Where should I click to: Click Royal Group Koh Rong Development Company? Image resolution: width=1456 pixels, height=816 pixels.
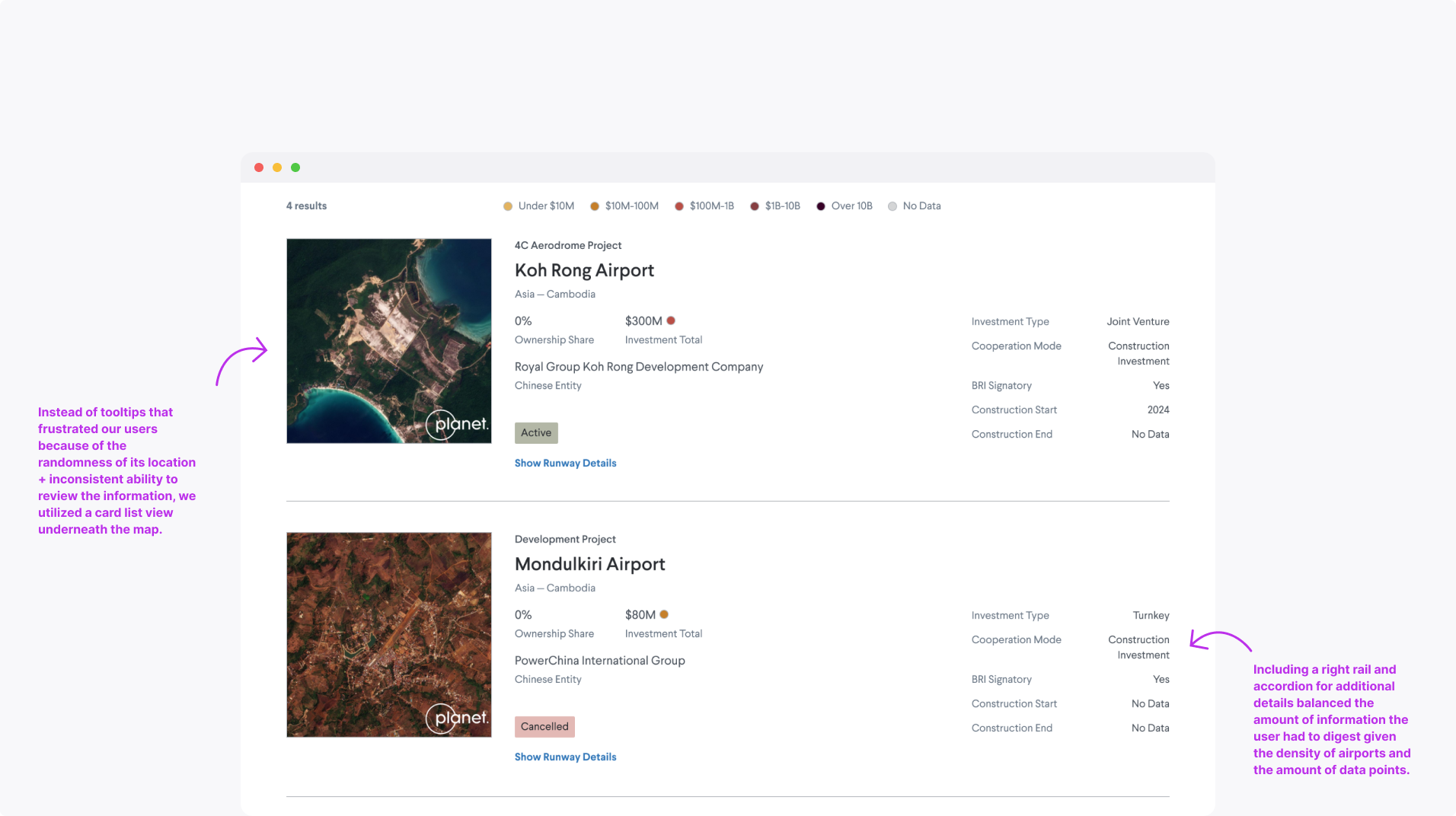click(x=639, y=367)
